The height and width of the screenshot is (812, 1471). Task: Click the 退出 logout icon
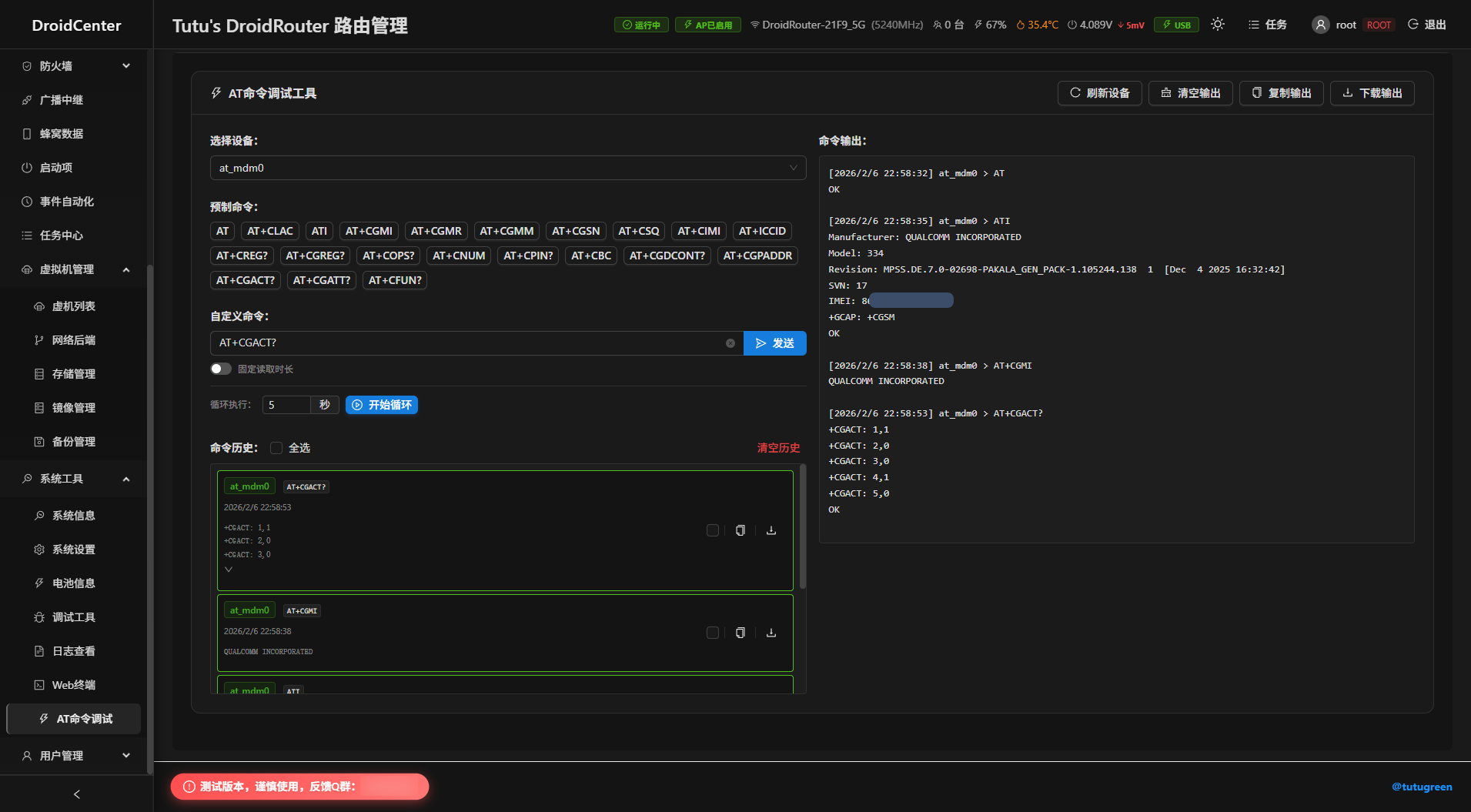[1413, 25]
